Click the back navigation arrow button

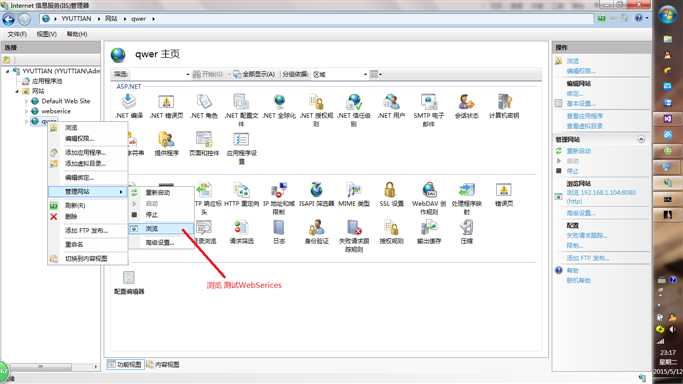(x=8, y=19)
